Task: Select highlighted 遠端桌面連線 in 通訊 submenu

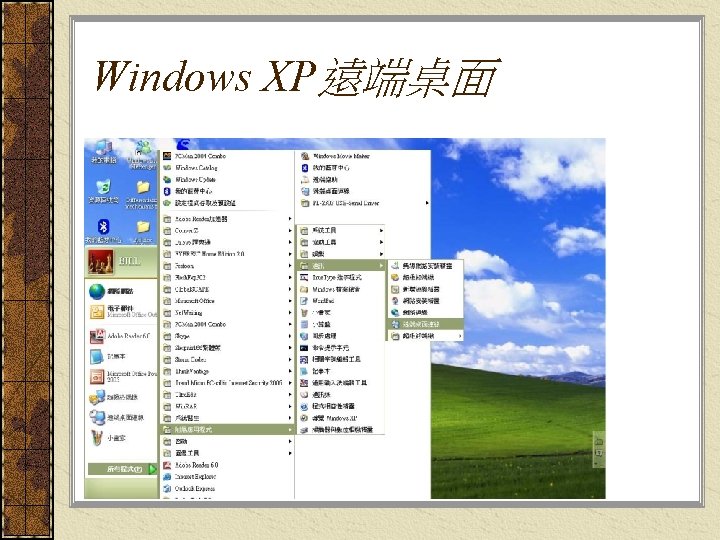Action: pos(425,324)
